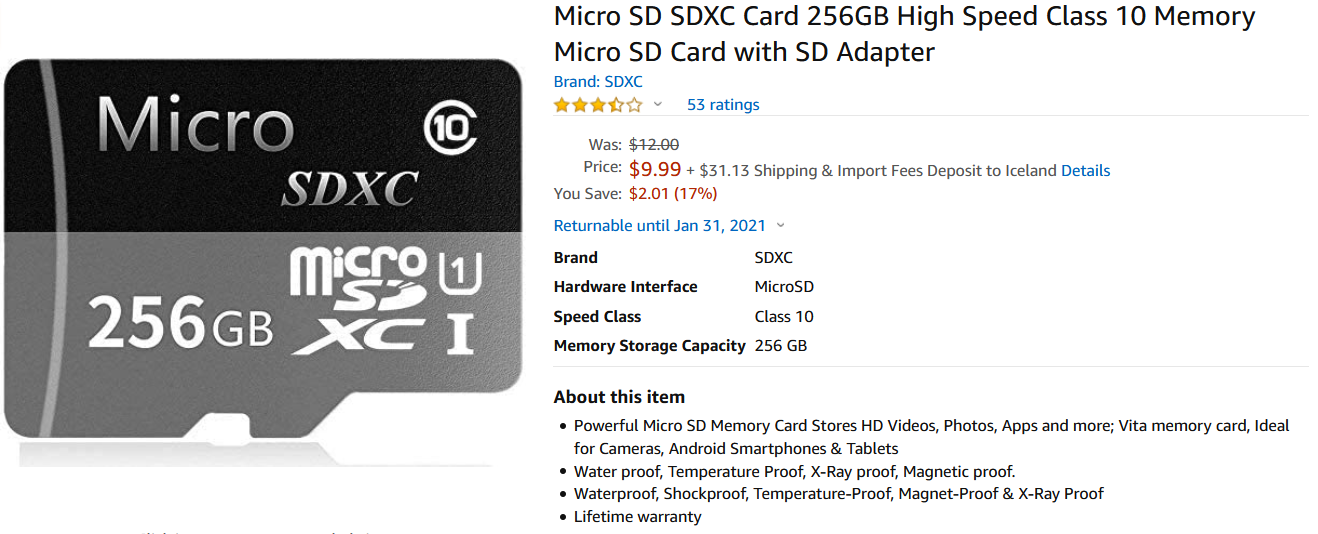Click the UHS-I roman numeral mark on the card
This screenshot has width=1318, height=534.
(x=459, y=332)
